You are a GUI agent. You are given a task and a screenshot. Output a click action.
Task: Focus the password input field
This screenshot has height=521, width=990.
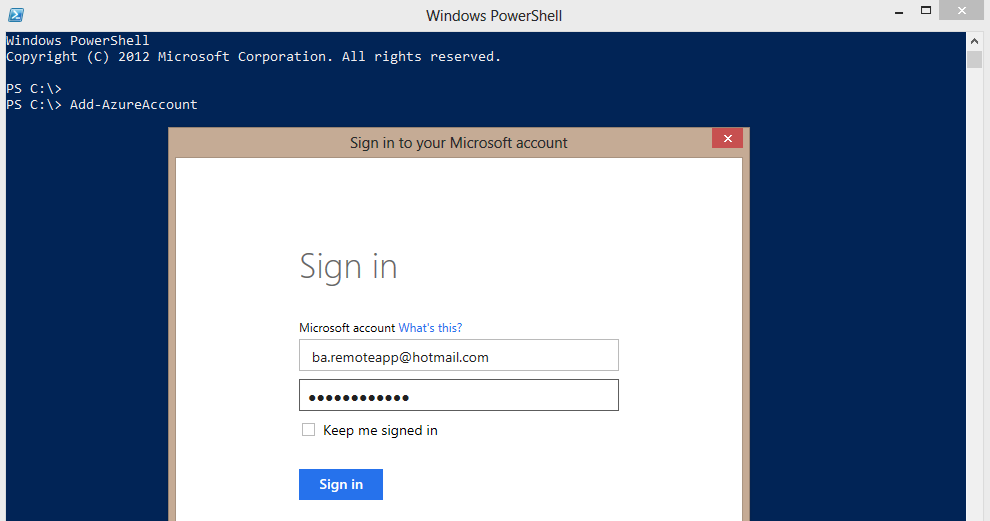point(459,395)
